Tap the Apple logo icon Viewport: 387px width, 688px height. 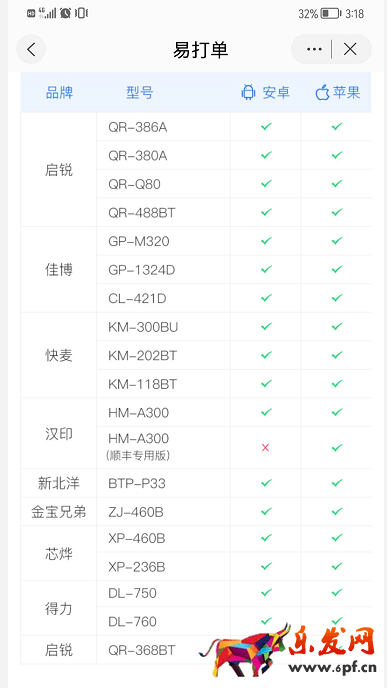pyautogui.click(x=322, y=93)
